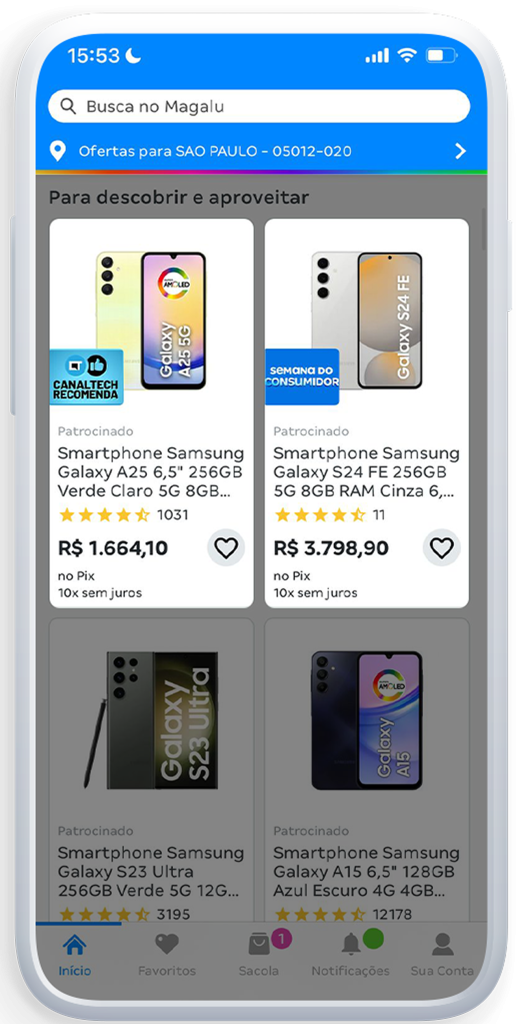Open the Início home tab
Screen dimensions: 521x1024
pos(74,954)
